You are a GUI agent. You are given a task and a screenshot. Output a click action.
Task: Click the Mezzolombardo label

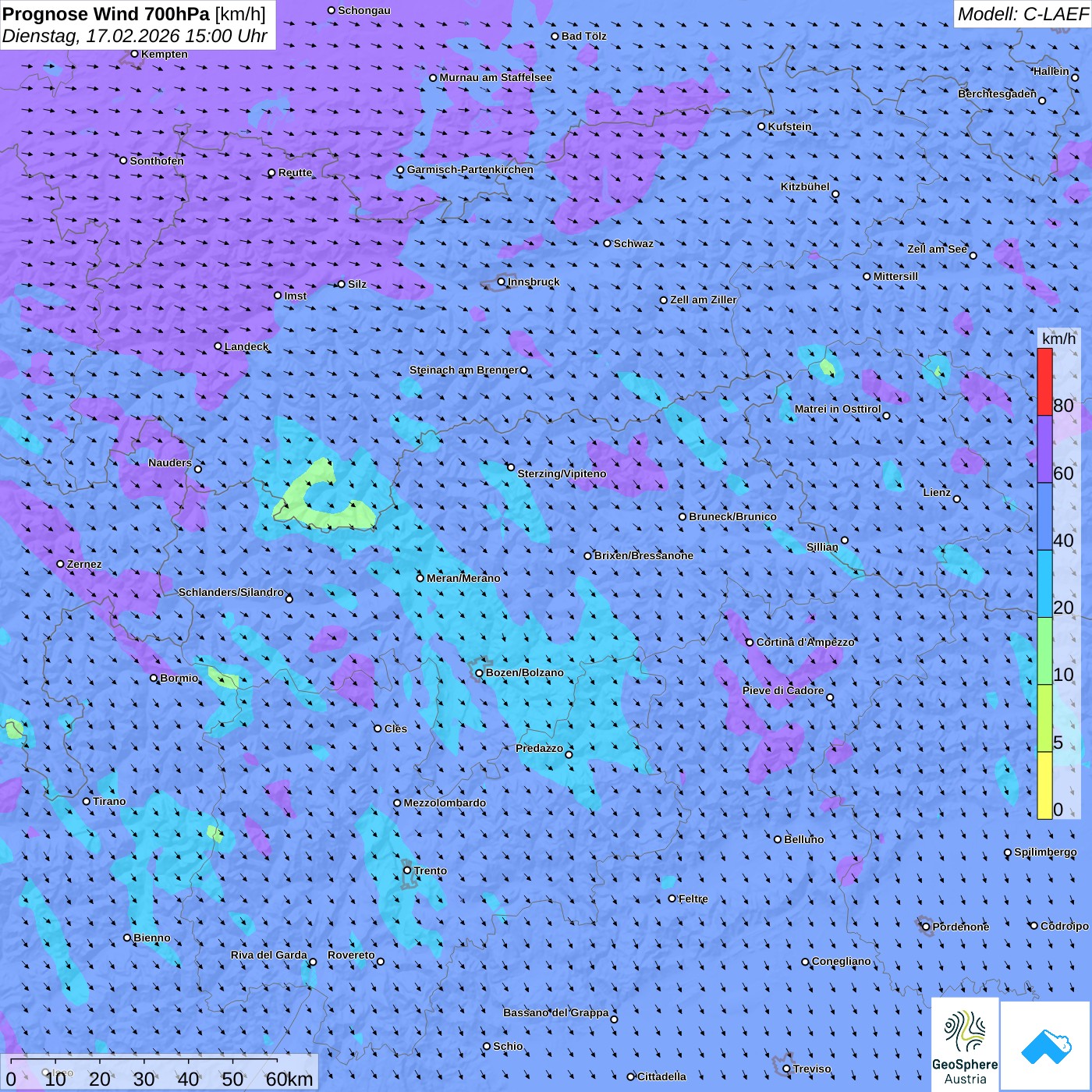(x=445, y=803)
